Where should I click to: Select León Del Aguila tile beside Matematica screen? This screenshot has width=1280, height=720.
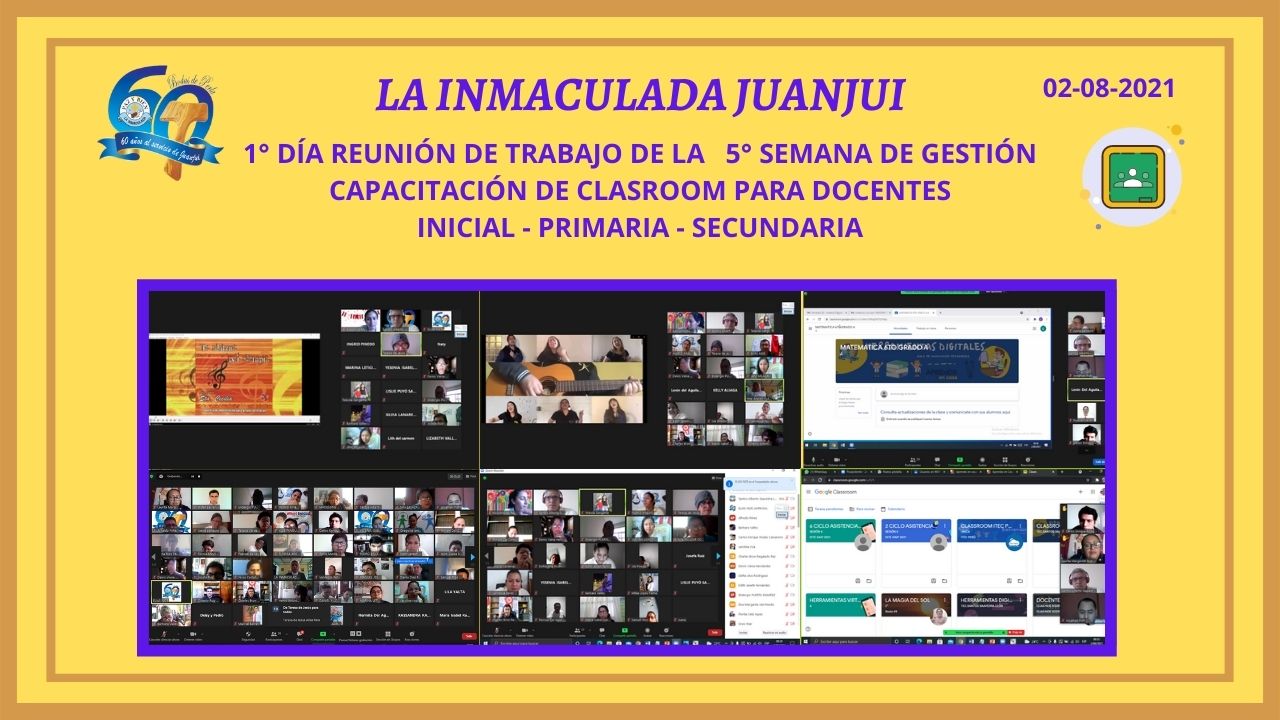(x=1086, y=390)
